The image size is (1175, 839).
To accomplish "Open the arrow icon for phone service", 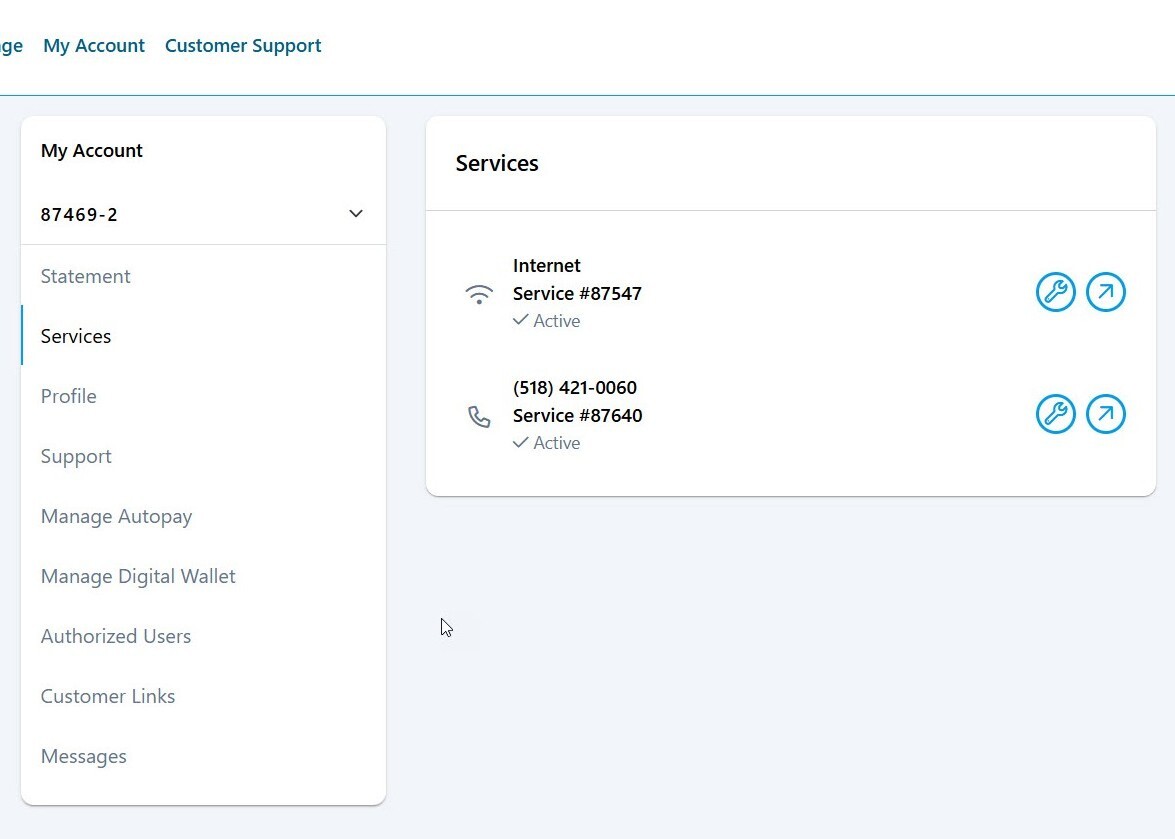I will tap(1106, 414).
